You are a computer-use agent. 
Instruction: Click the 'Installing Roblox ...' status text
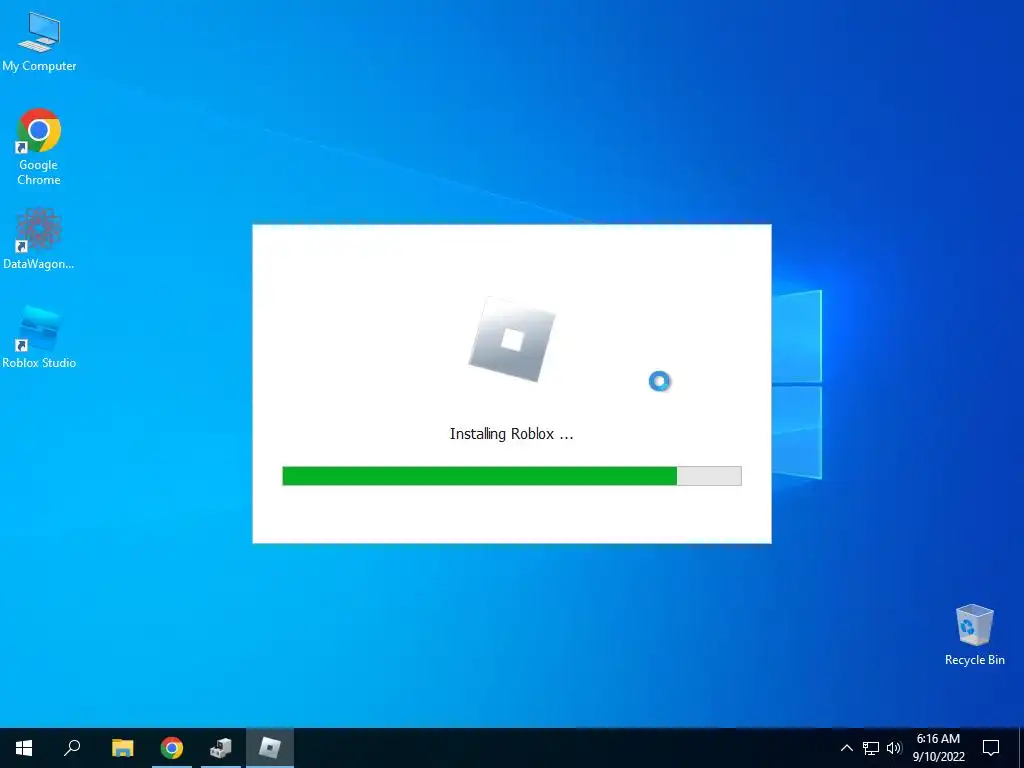pos(511,434)
